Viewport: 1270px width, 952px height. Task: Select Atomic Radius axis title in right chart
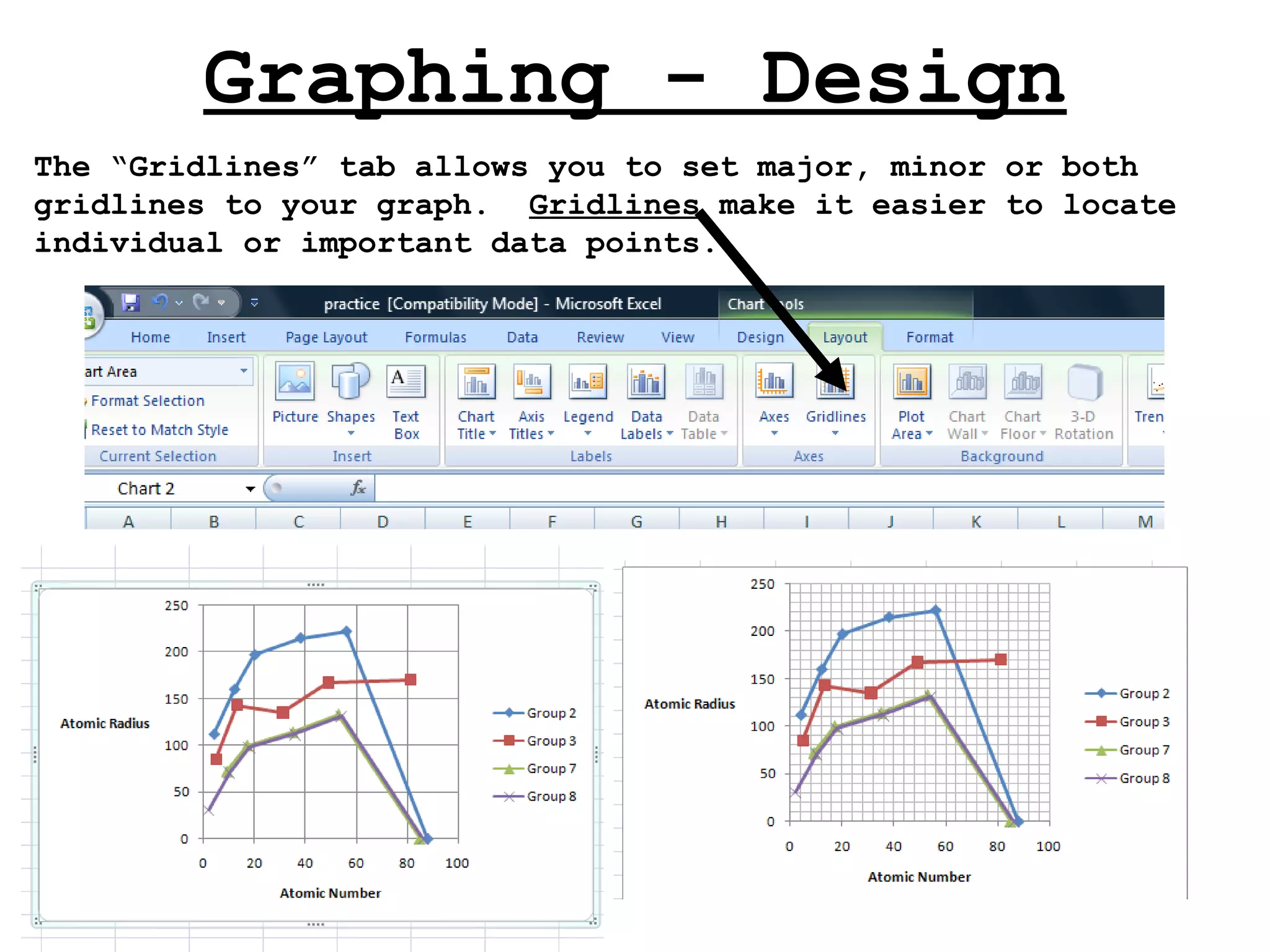click(x=690, y=704)
